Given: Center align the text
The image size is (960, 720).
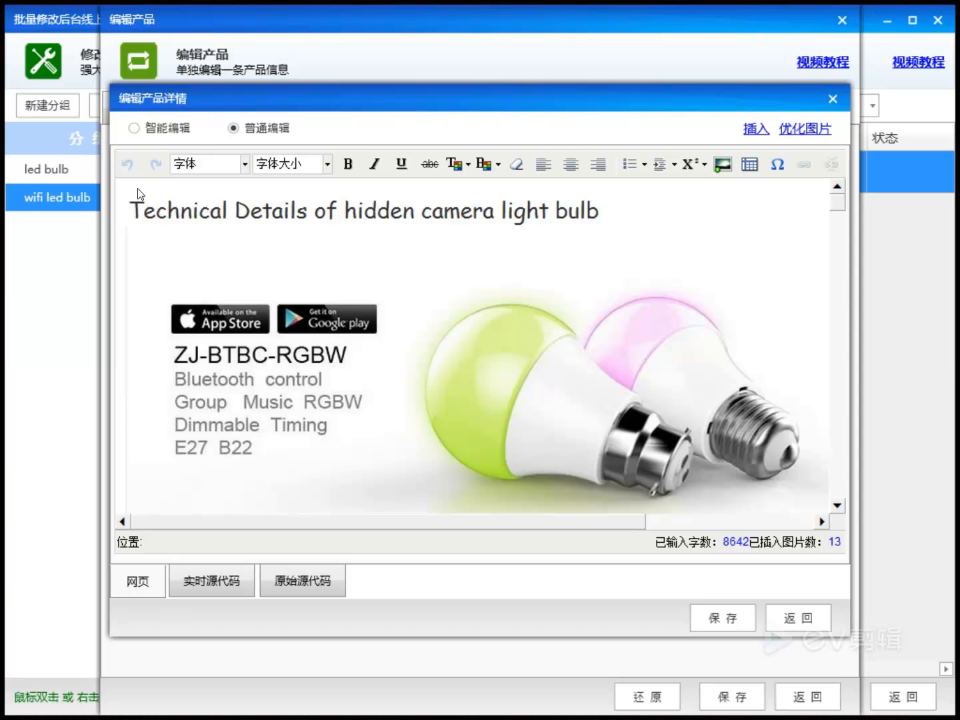Looking at the screenshot, I should pos(571,164).
